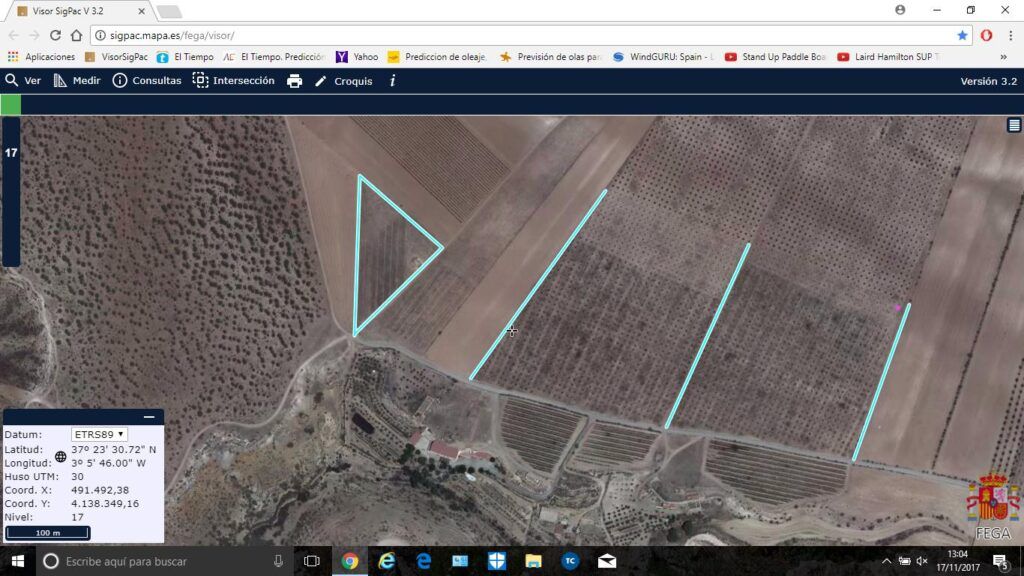Screen dimensions: 1024x576
Task: Expand the ETRS89 datum dropdown
Action: coord(99,434)
